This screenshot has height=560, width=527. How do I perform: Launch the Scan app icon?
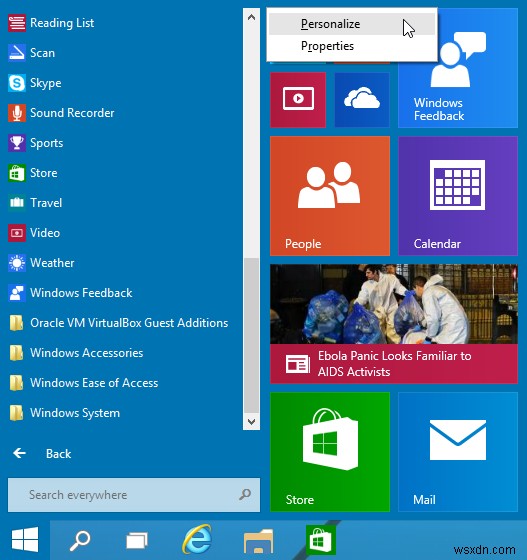pyautogui.click(x=17, y=53)
